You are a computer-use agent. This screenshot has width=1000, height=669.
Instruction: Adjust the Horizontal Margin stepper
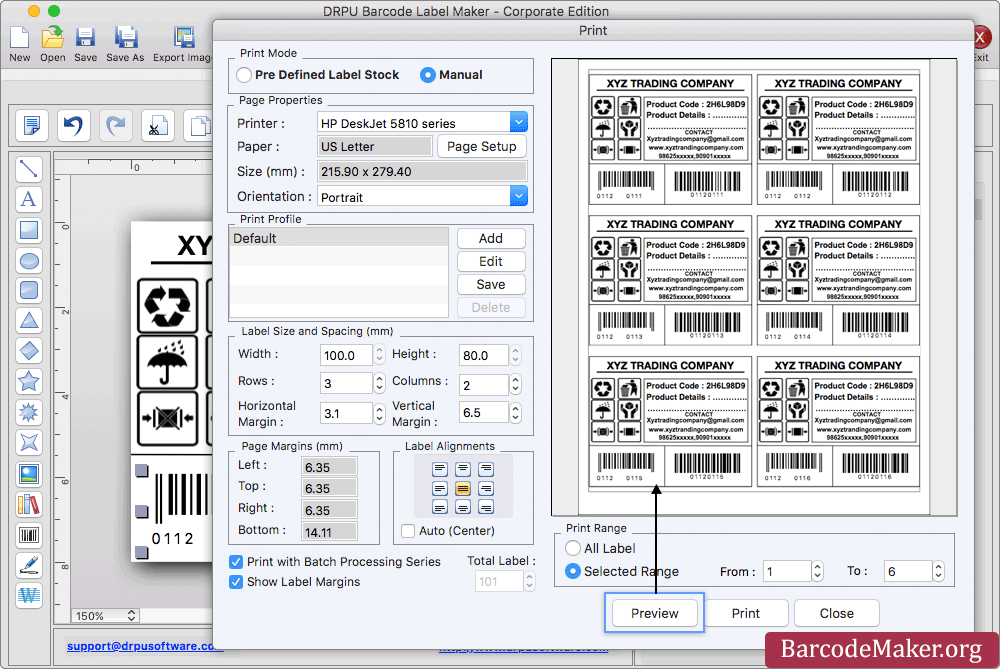[379, 413]
